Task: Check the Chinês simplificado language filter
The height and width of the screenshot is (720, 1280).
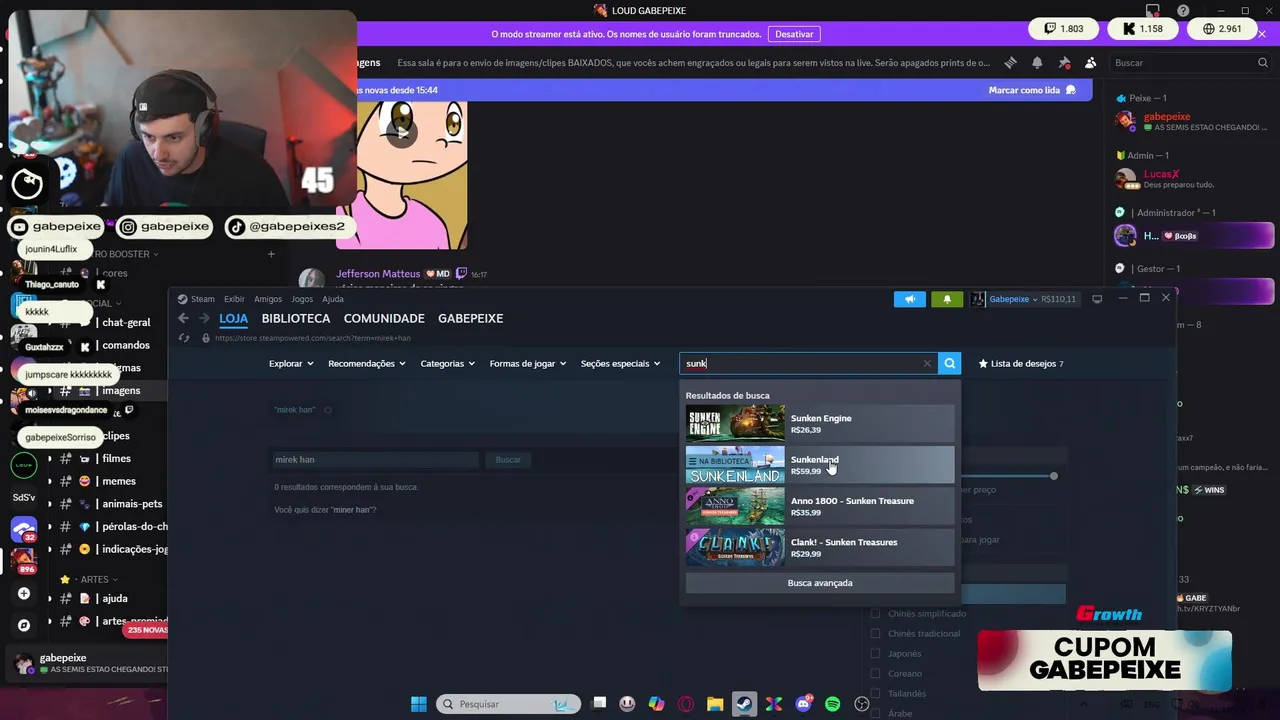Action: (x=875, y=613)
